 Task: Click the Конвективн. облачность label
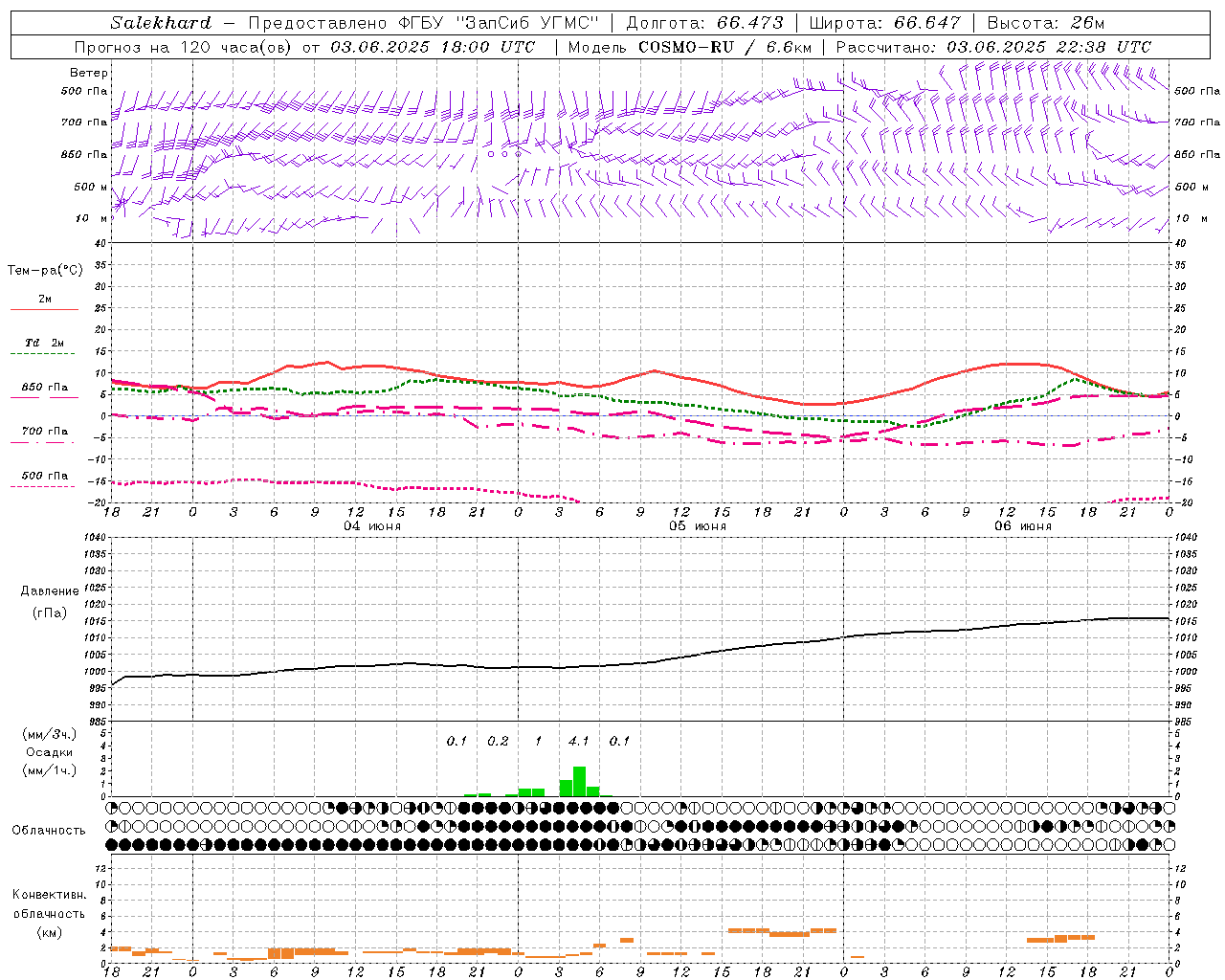tap(49, 903)
